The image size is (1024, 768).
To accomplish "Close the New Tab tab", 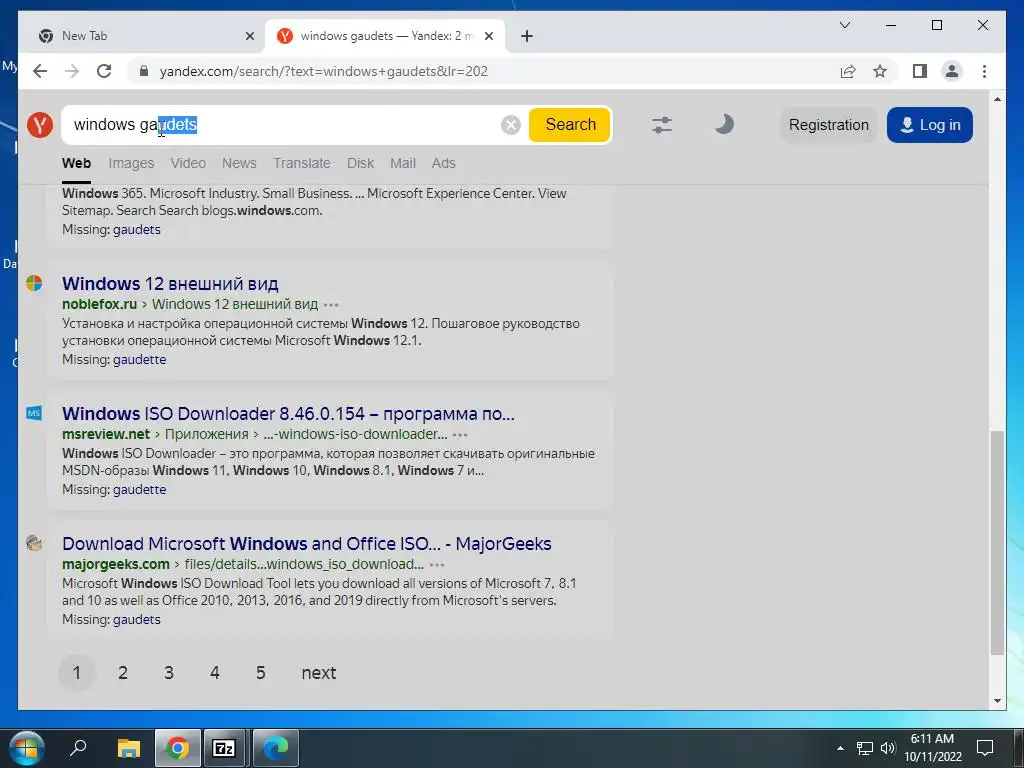I will (x=249, y=36).
